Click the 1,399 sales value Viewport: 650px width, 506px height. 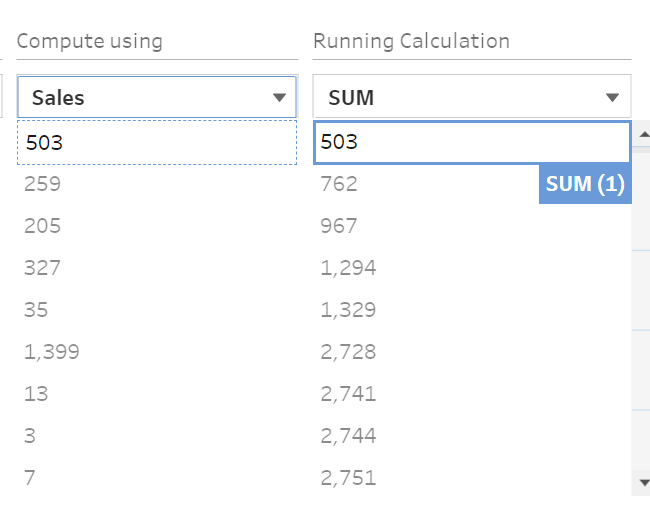coord(51,351)
